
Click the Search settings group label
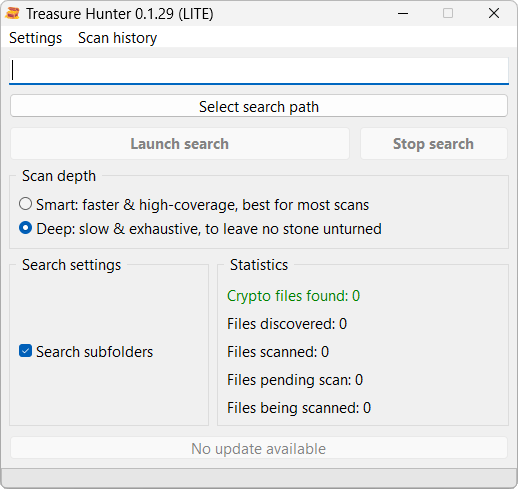(72, 265)
